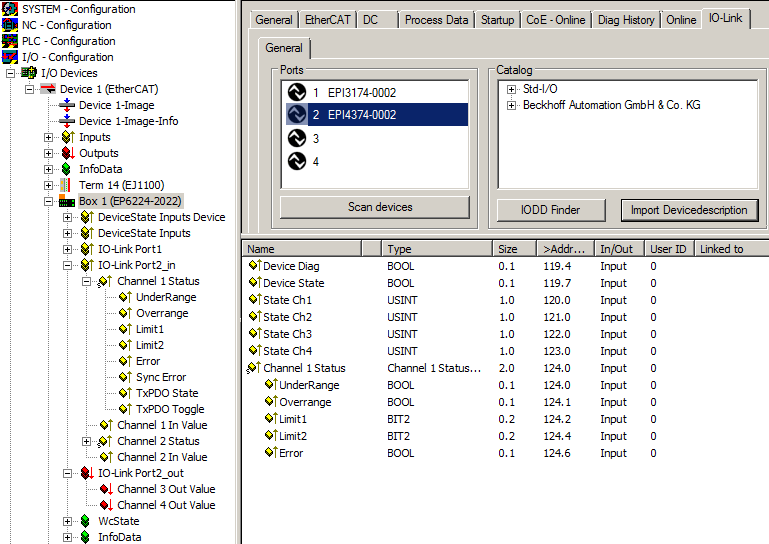This screenshot has height=544, width=769.
Task: Expand the IO-Link Port1 node
Action: click(x=67, y=249)
